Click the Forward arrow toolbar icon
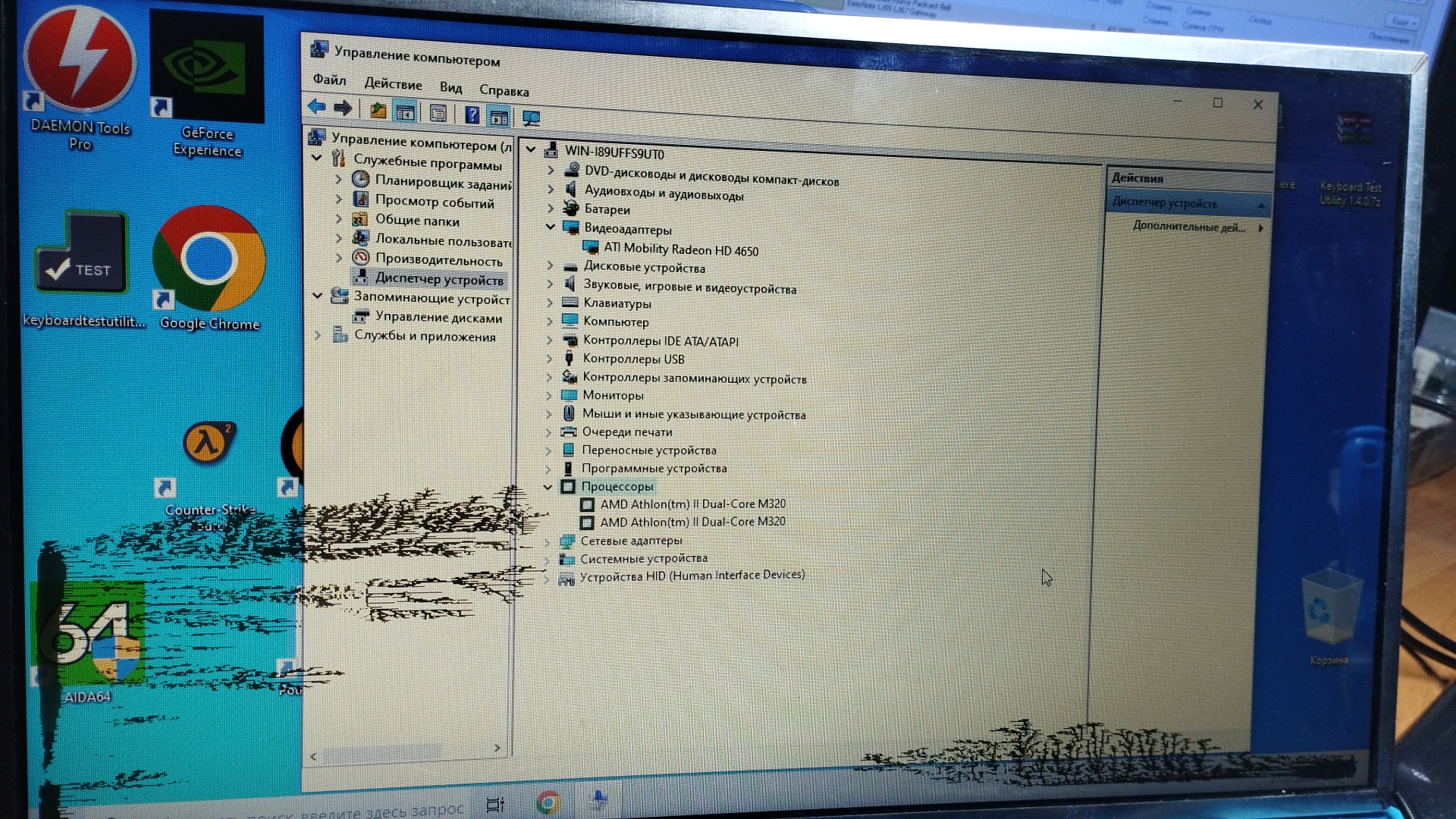This screenshot has height=819, width=1456. click(x=343, y=108)
